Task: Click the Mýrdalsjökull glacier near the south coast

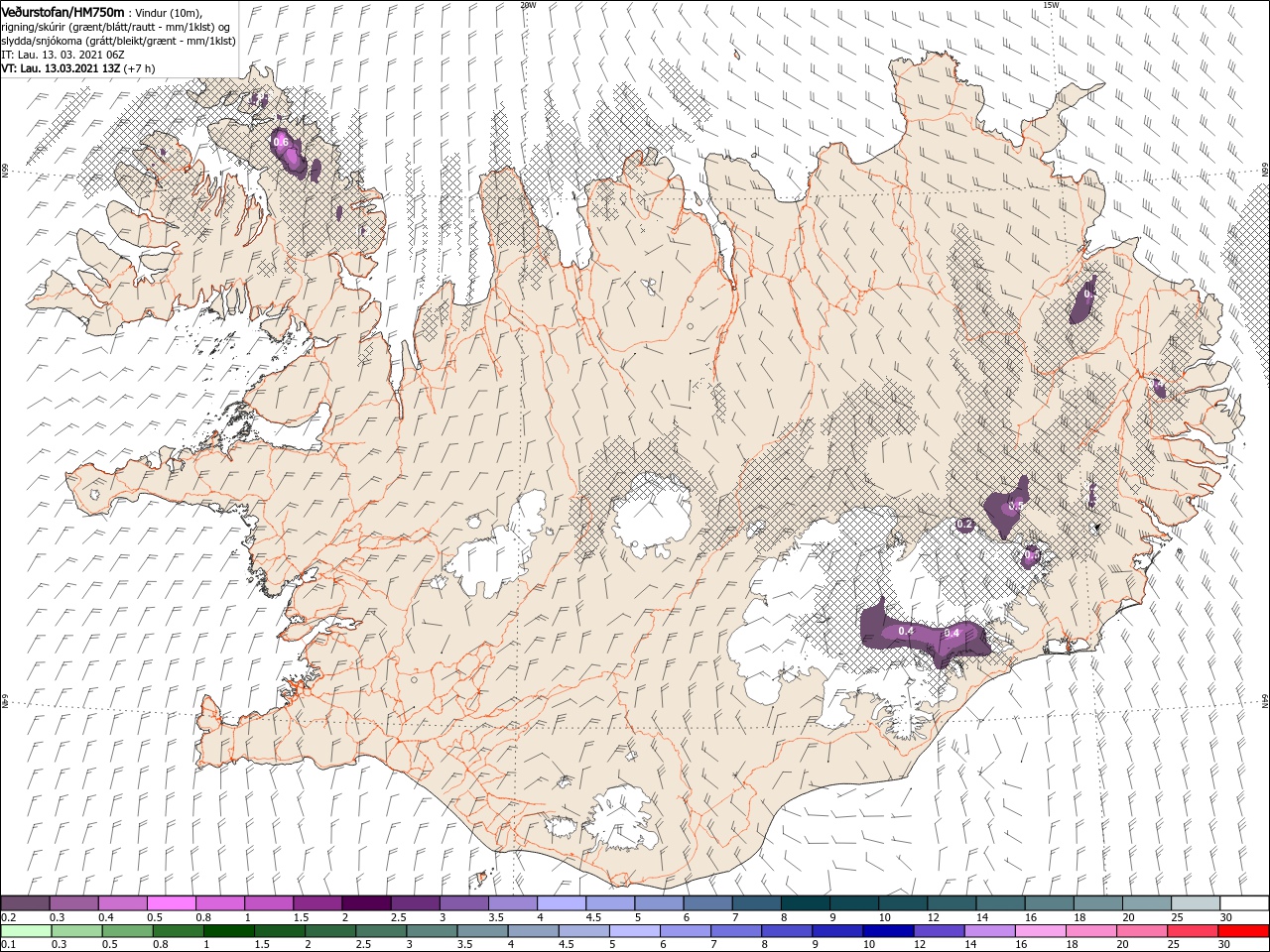Action: (622, 818)
